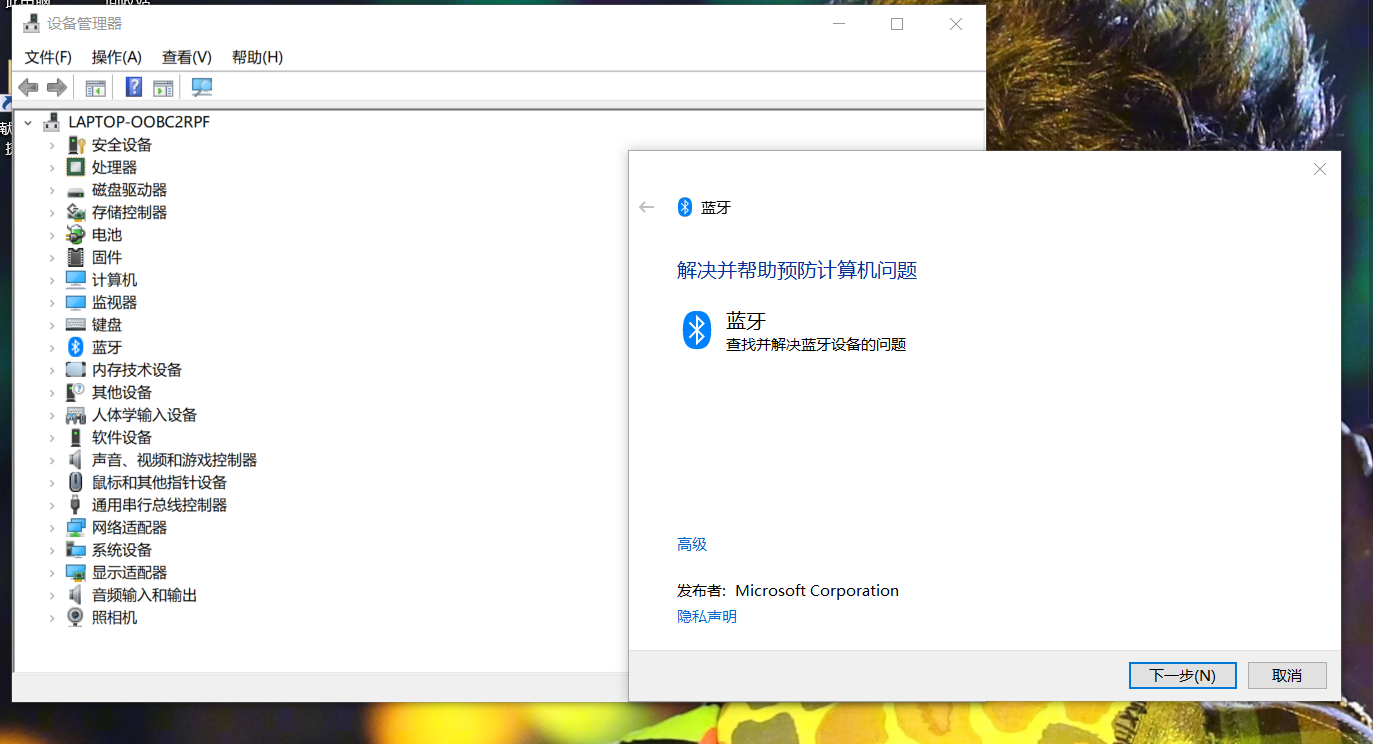The width and height of the screenshot is (1373, 744).
Task: Open the 高级 link in troubleshooter
Action: [692, 544]
